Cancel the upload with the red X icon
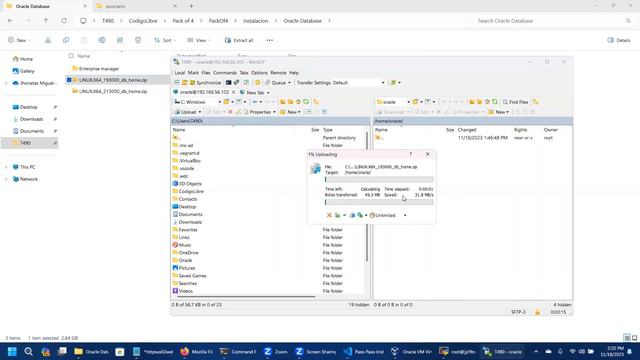The width and height of the screenshot is (640, 360). pos(329,215)
